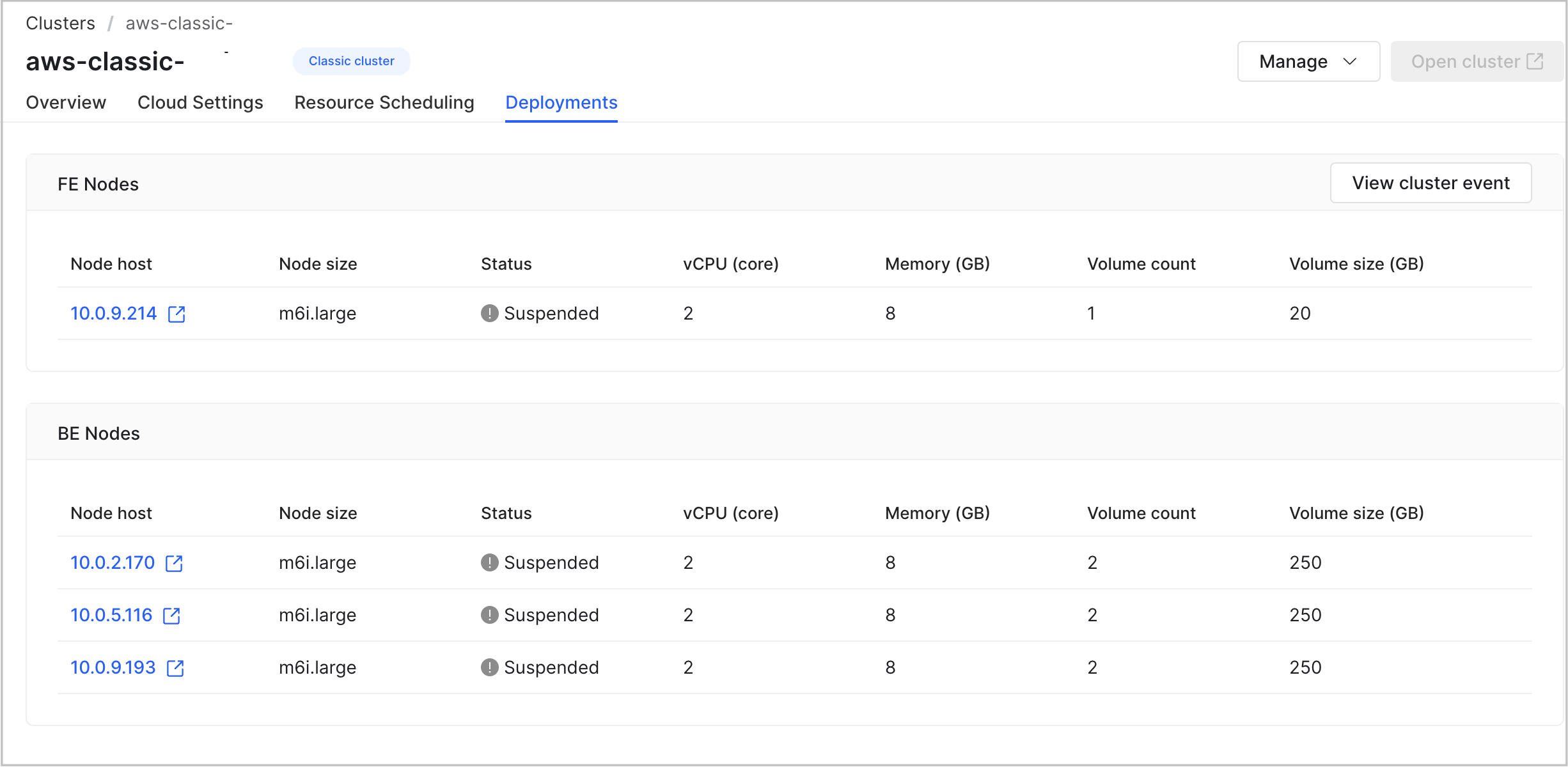Open BE node host 10.0.9.193 link
The image size is (1568, 767).
(113, 667)
